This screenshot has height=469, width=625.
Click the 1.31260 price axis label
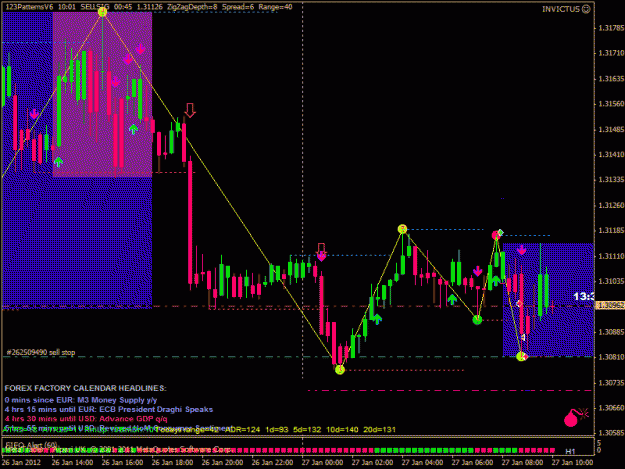click(611, 205)
